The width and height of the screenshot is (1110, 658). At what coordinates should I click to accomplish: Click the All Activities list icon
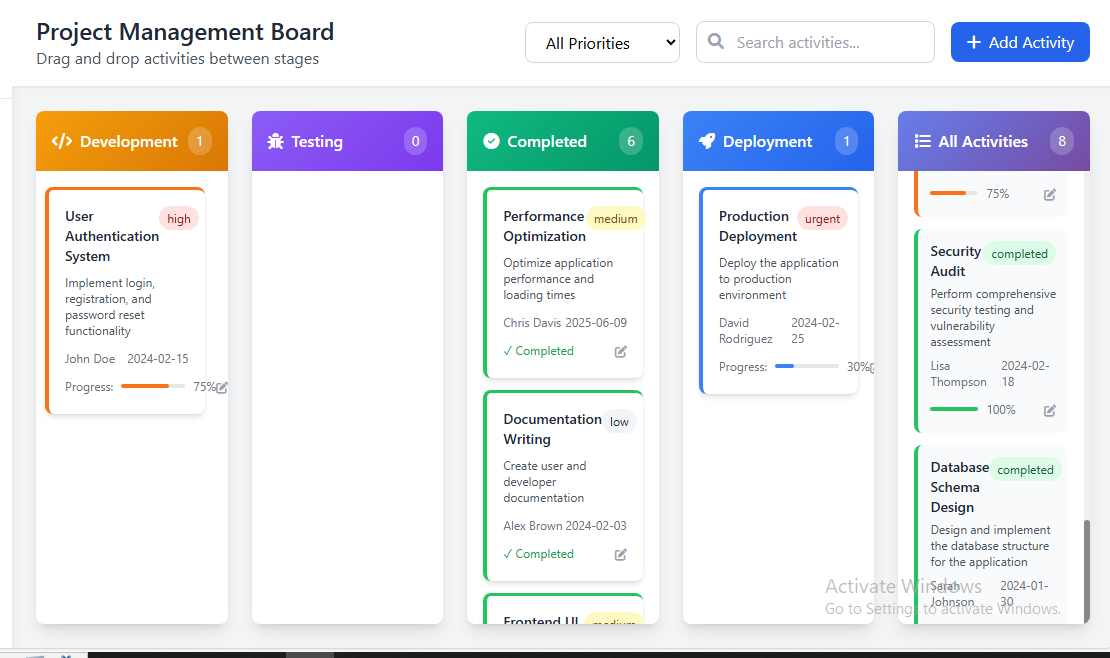(x=922, y=142)
